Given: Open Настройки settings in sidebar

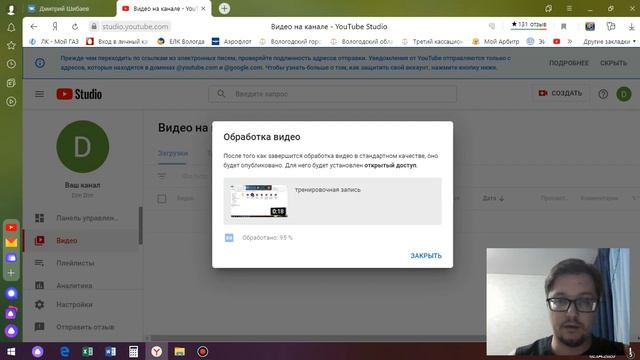Looking at the screenshot, I should coord(82,304).
